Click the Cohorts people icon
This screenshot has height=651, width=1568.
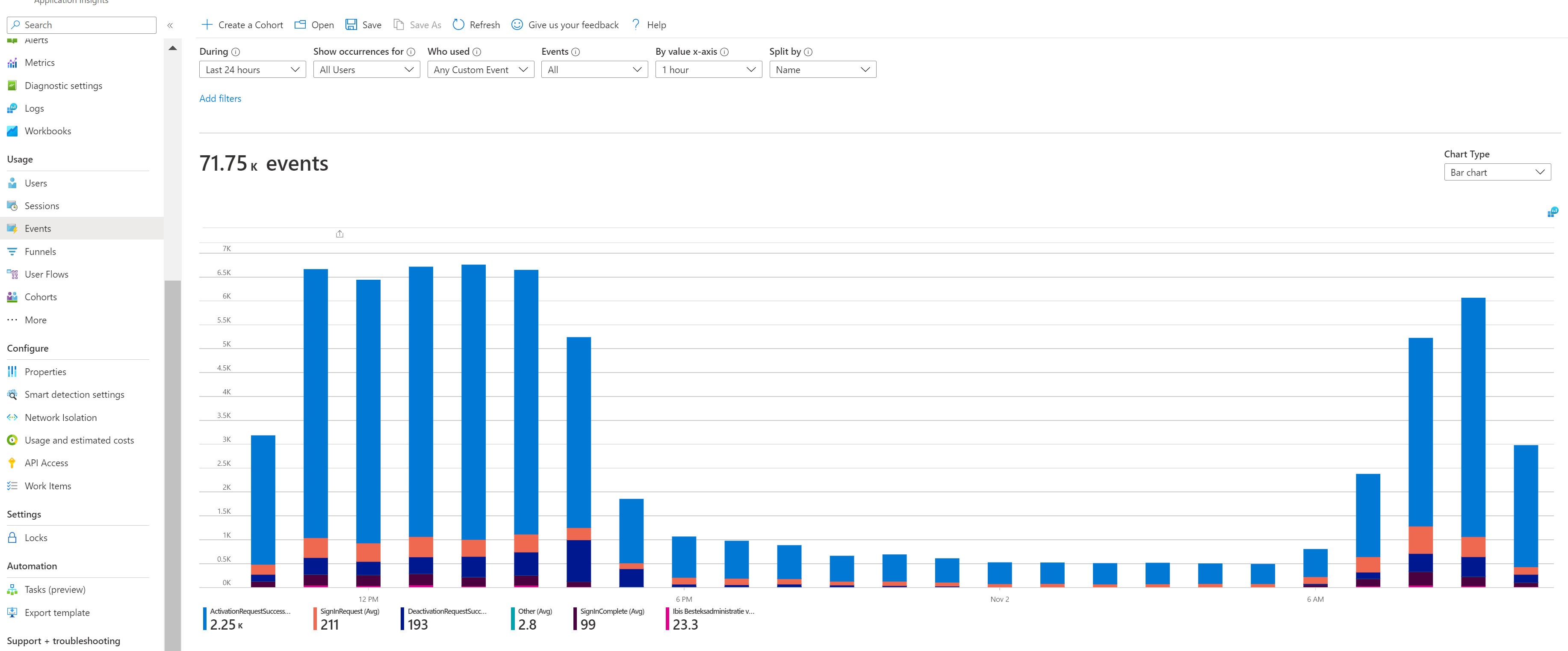12,297
